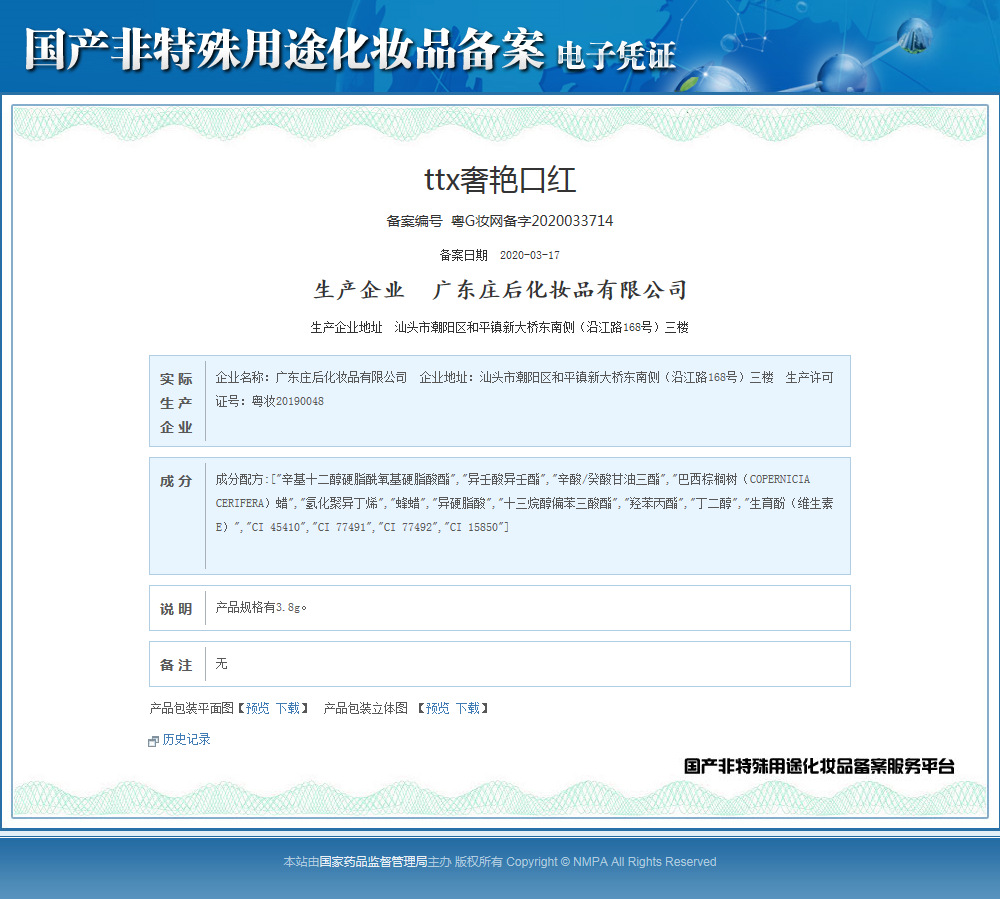The image size is (1000, 899).
Task: Click the filing number 粤G妆网备字2020033714
Action: [532, 221]
